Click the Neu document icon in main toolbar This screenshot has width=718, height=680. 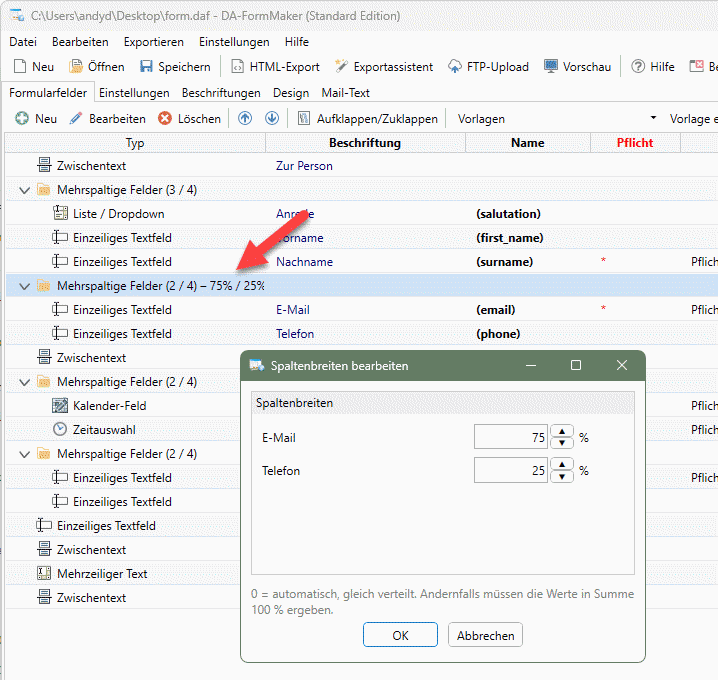[20, 66]
